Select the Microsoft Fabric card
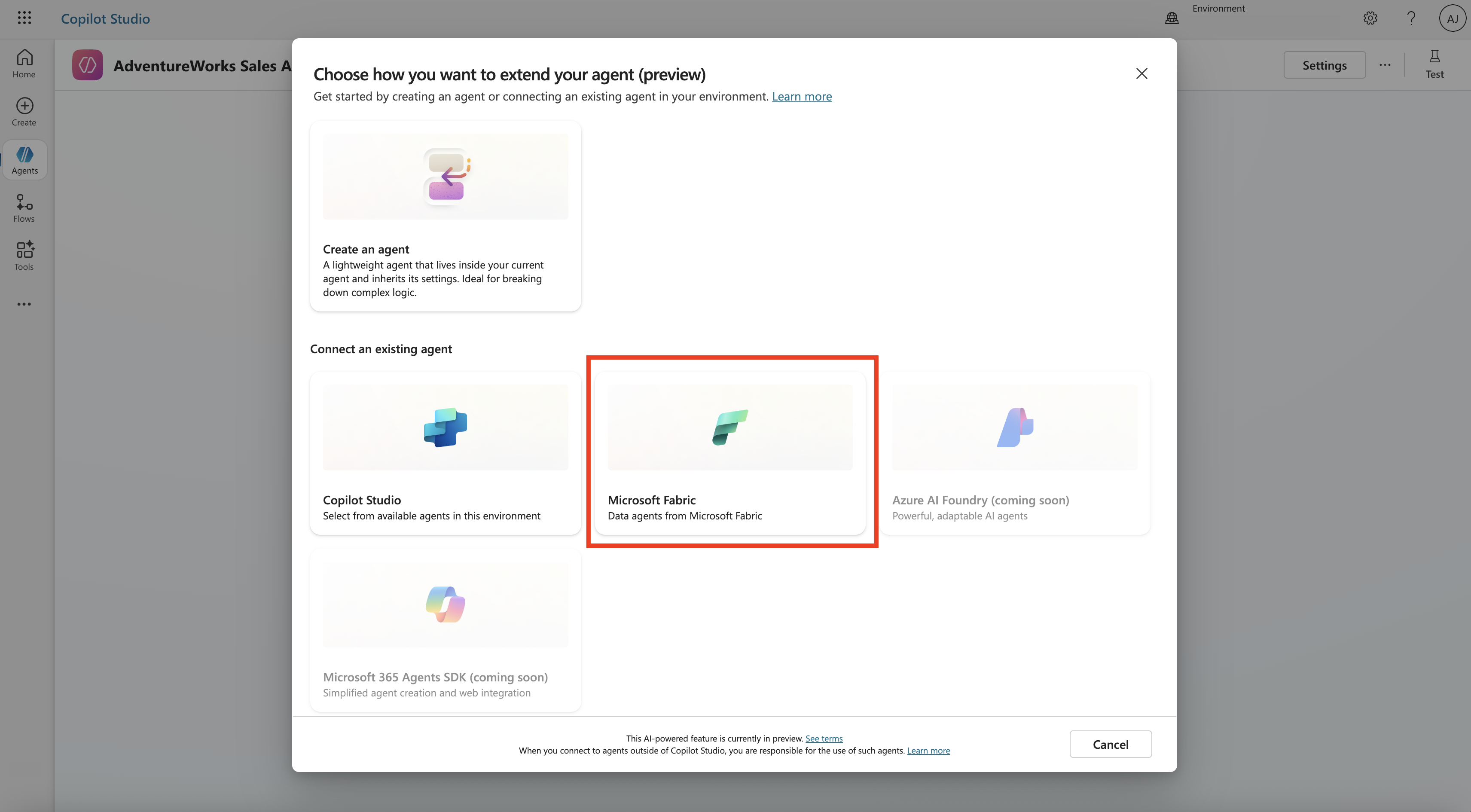Screen dimensions: 1471x812 coord(730,453)
